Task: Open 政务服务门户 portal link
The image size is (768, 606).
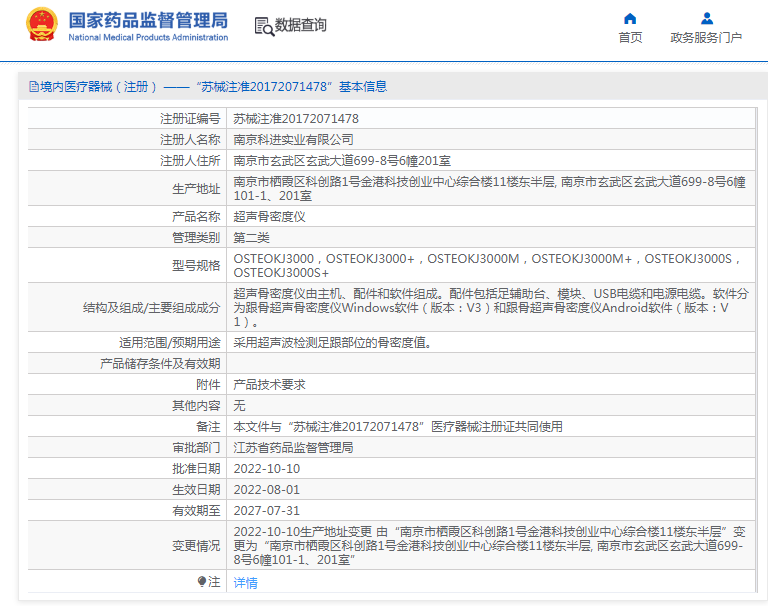Action: tap(706, 38)
